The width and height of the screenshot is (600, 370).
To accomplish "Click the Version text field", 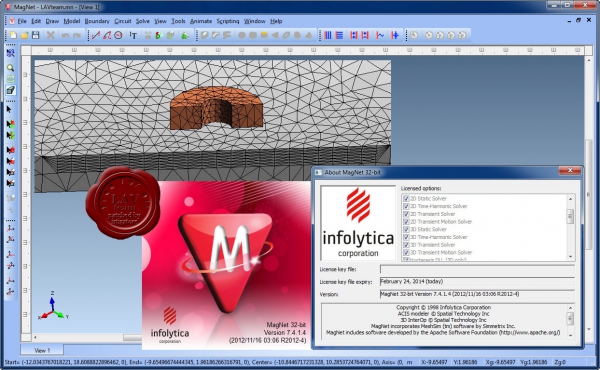I will coord(477,294).
